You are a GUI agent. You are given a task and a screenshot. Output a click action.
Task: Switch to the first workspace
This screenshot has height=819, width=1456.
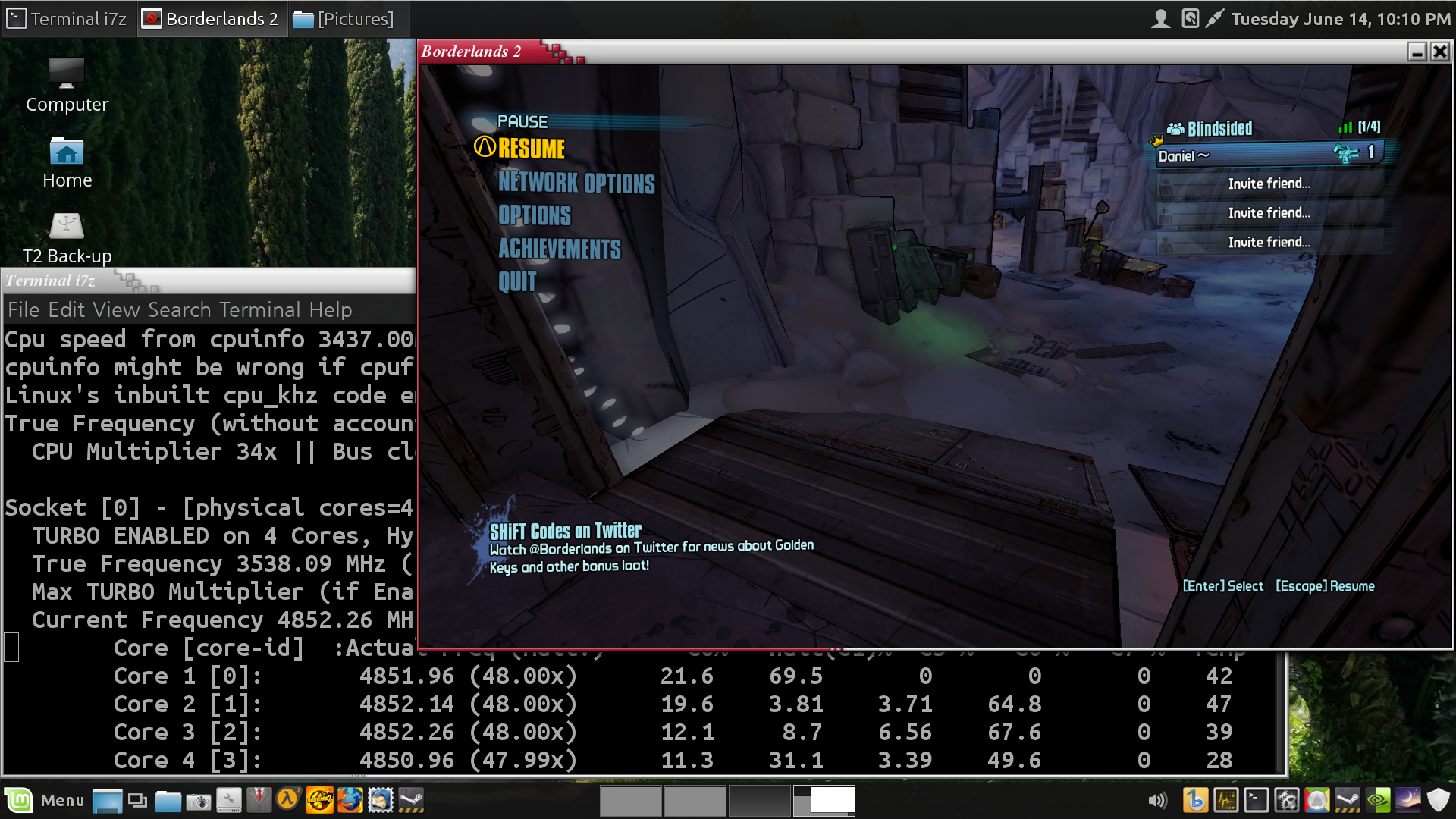point(631,801)
